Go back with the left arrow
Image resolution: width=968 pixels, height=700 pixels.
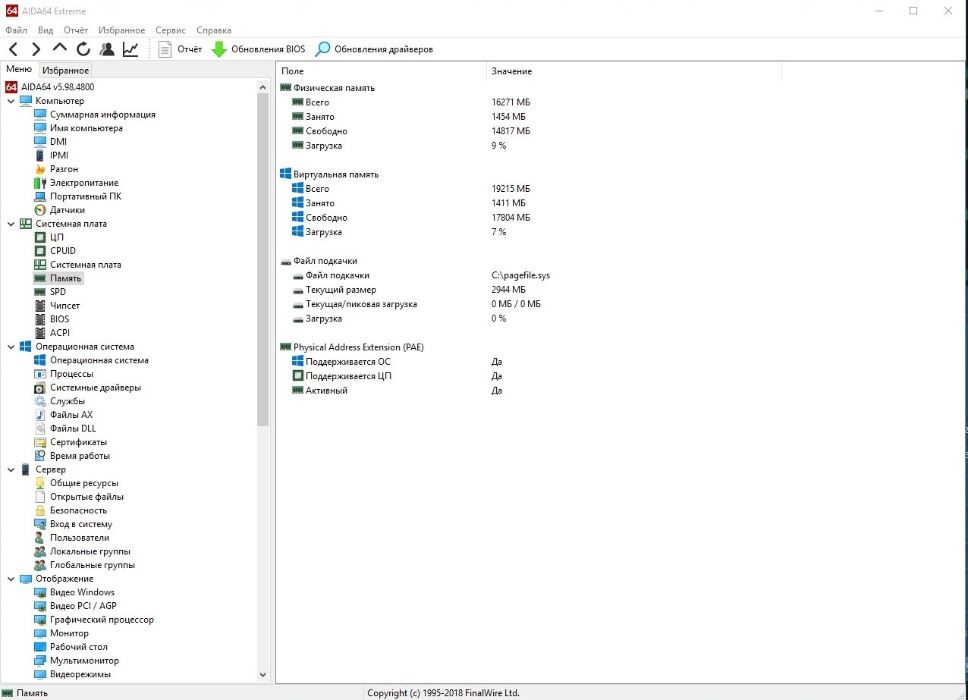13,49
